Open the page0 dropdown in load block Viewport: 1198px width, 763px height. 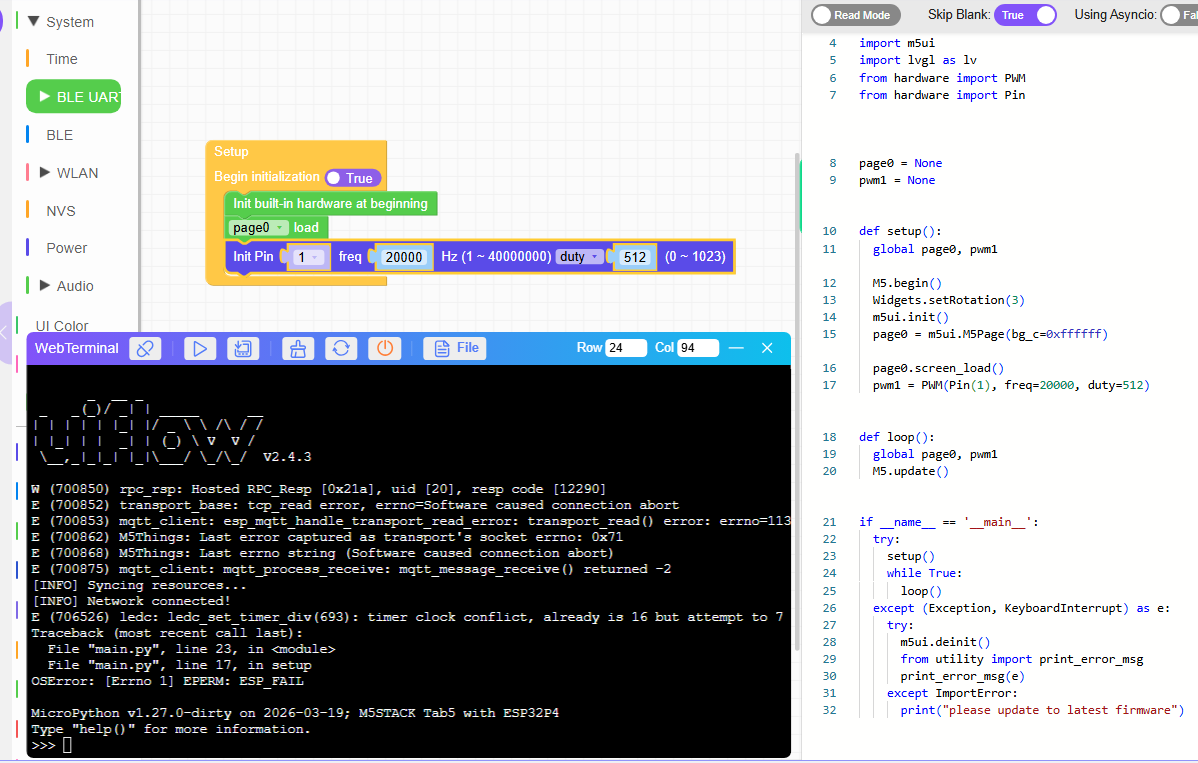[259, 228]
